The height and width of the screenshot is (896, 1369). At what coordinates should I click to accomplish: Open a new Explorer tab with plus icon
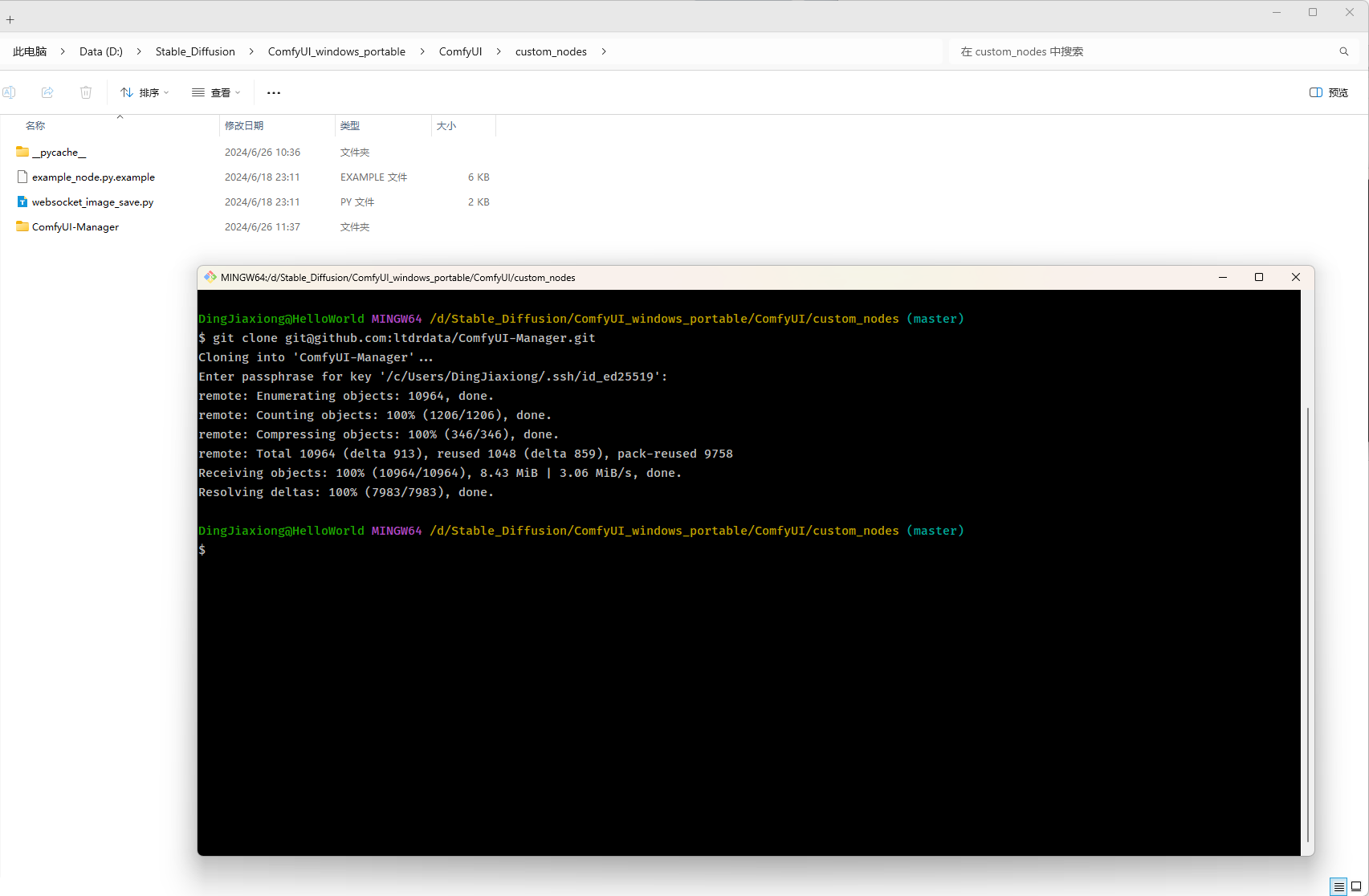point(10,19)
